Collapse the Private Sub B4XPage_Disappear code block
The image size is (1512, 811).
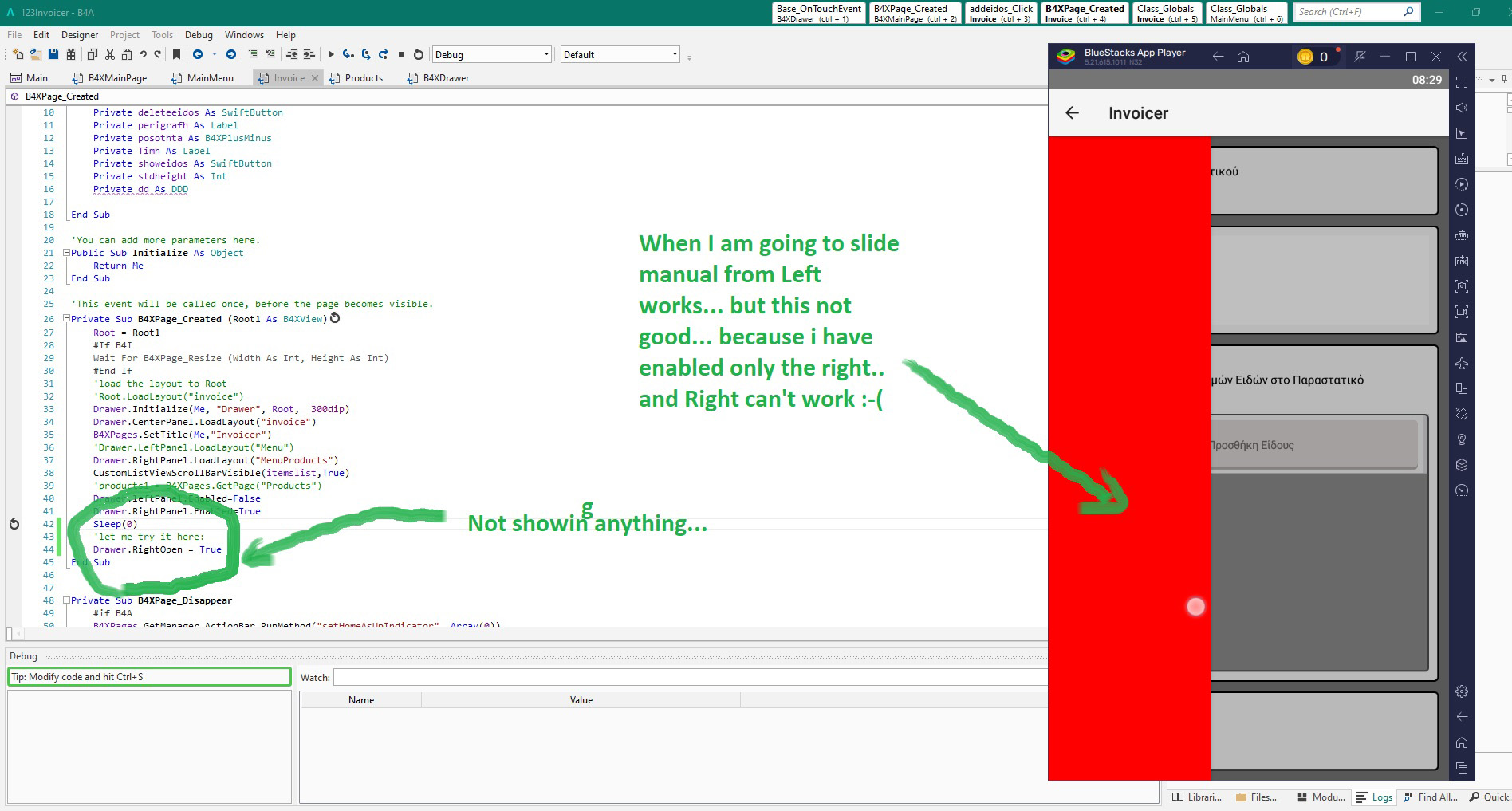[x=66, y=600]
